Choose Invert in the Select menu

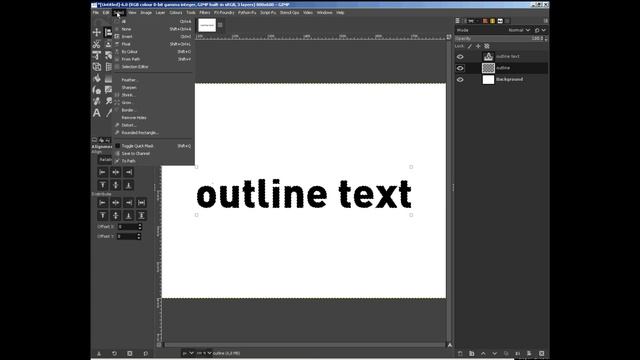[x=153, y=37]
